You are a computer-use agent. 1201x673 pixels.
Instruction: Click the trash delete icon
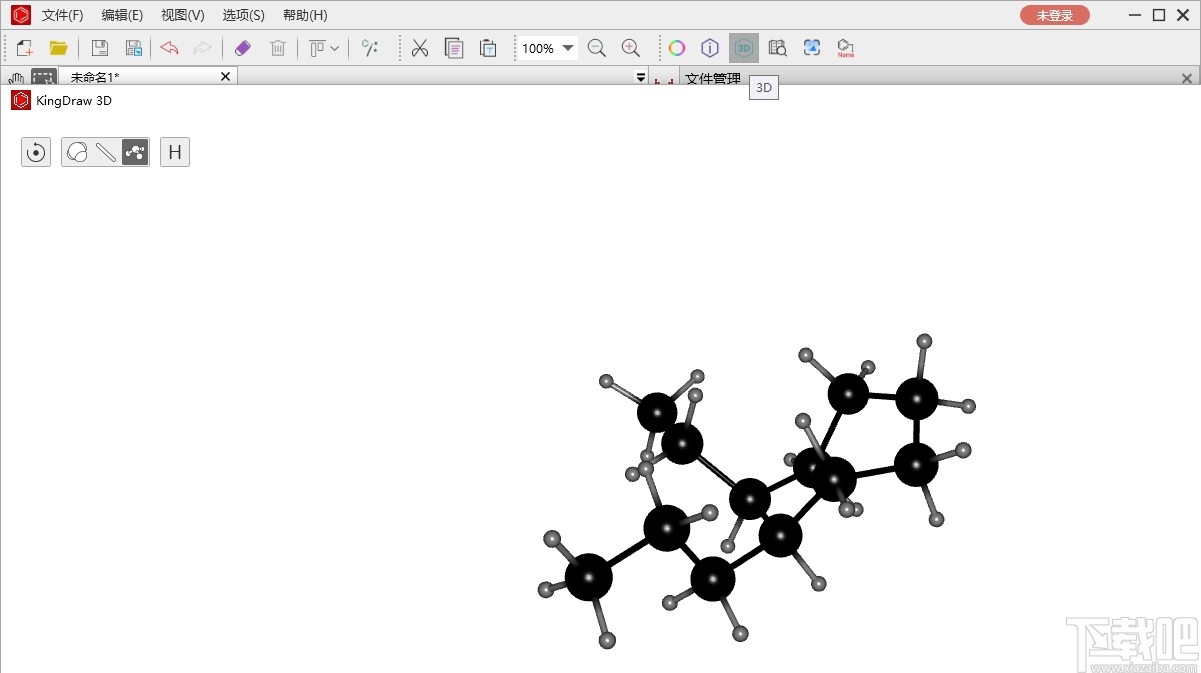coord(278,48)
